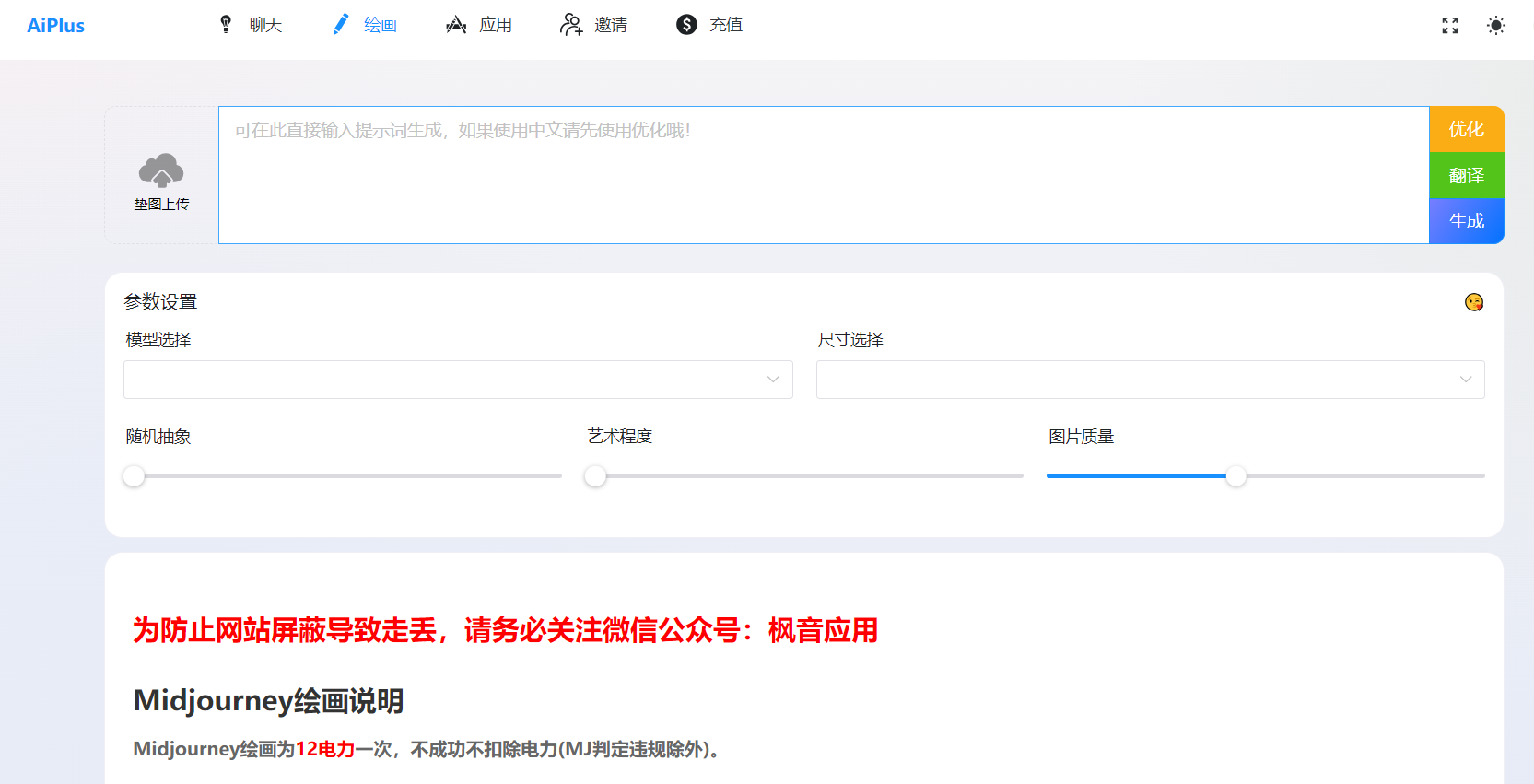Click the invite user icon
The height and width of the screenshot is (784, 1534).
(x=571, y=25)
